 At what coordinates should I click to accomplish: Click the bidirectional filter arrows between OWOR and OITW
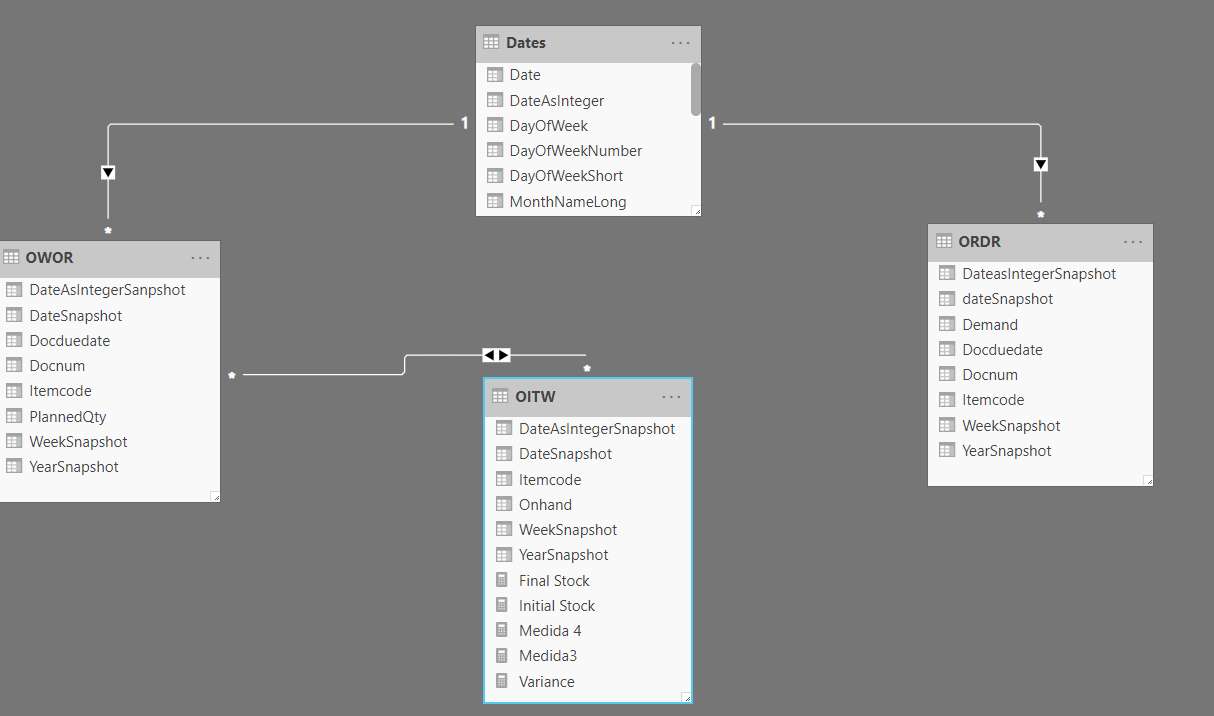point(496,355)
